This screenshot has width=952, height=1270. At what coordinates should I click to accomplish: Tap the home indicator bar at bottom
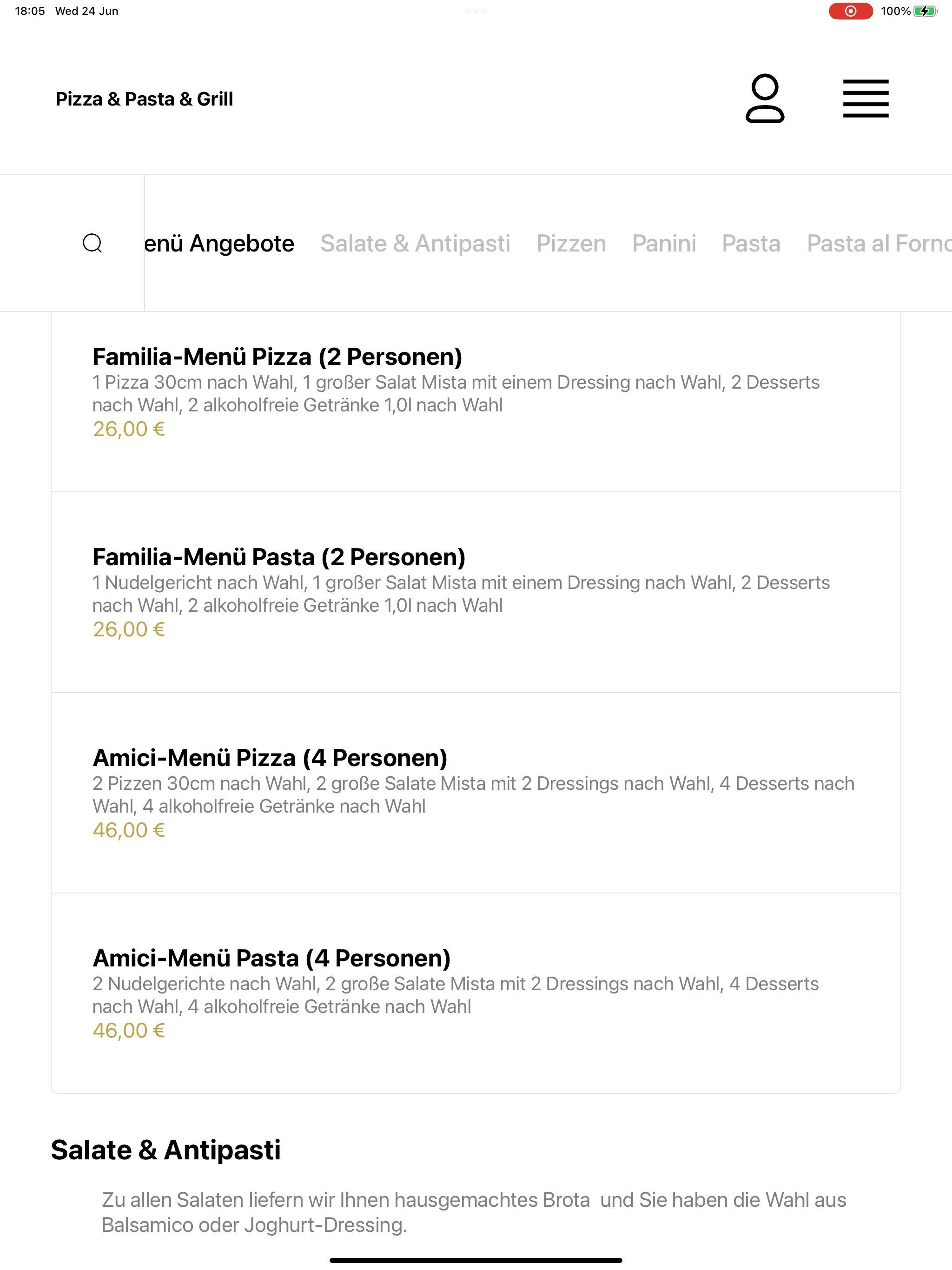(x=476, y=1260)
